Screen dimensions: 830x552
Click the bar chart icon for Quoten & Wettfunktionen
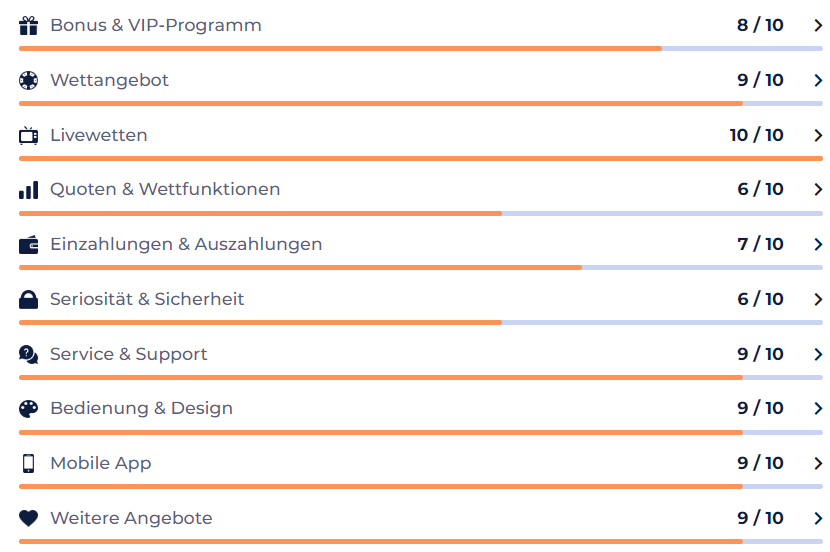click(x=29, y=190)
